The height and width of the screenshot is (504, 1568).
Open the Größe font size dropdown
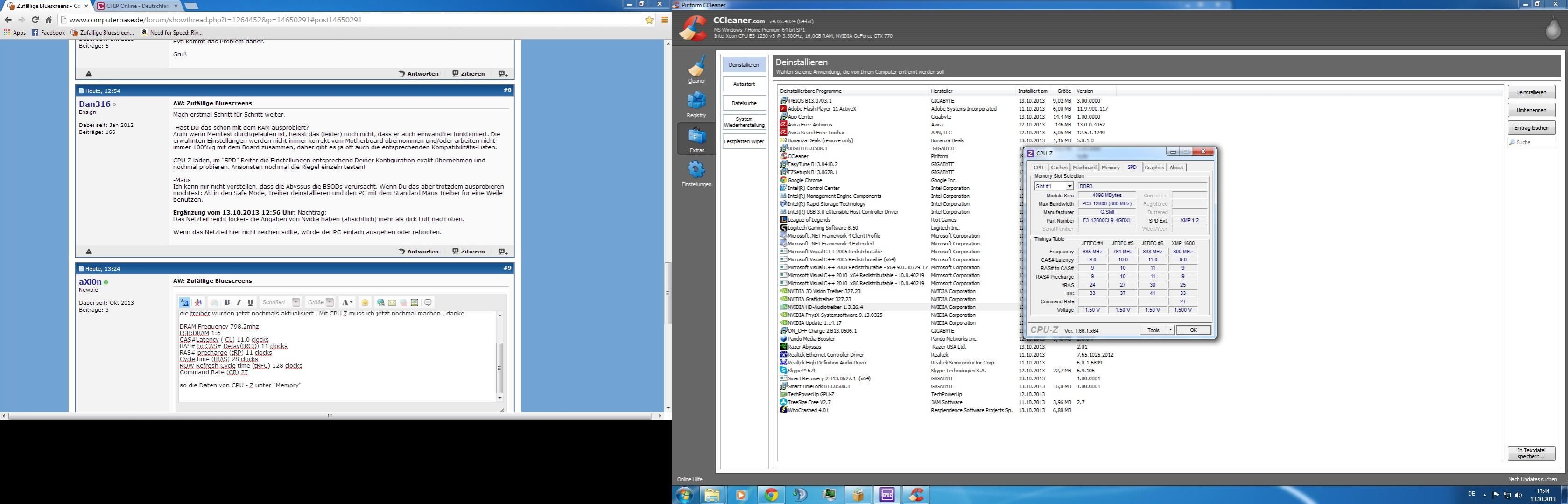pyautogui.click(x=329, y=302)
